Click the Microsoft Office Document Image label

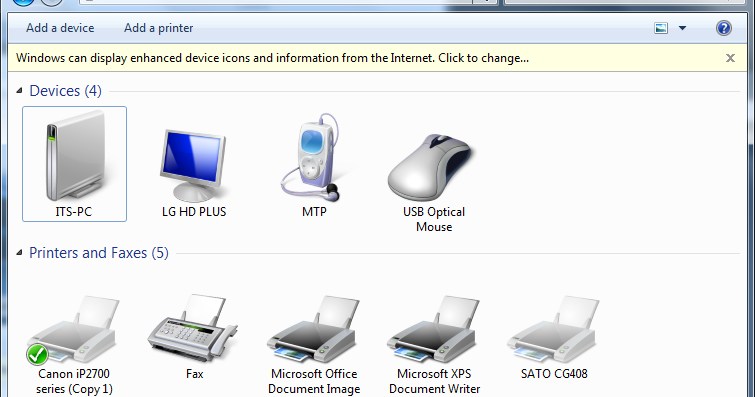(314, 381)
